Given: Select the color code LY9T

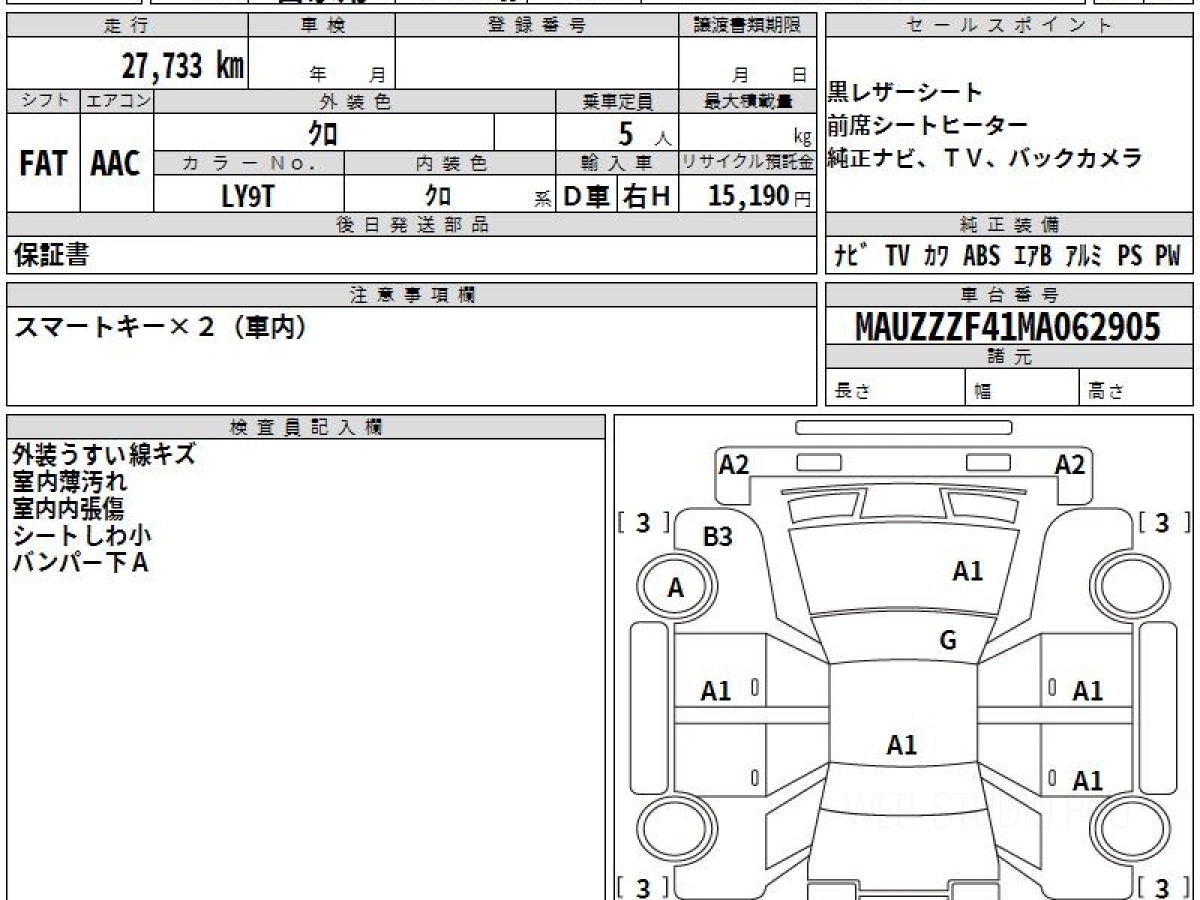Looking at the screenshot, I should 247,196.
